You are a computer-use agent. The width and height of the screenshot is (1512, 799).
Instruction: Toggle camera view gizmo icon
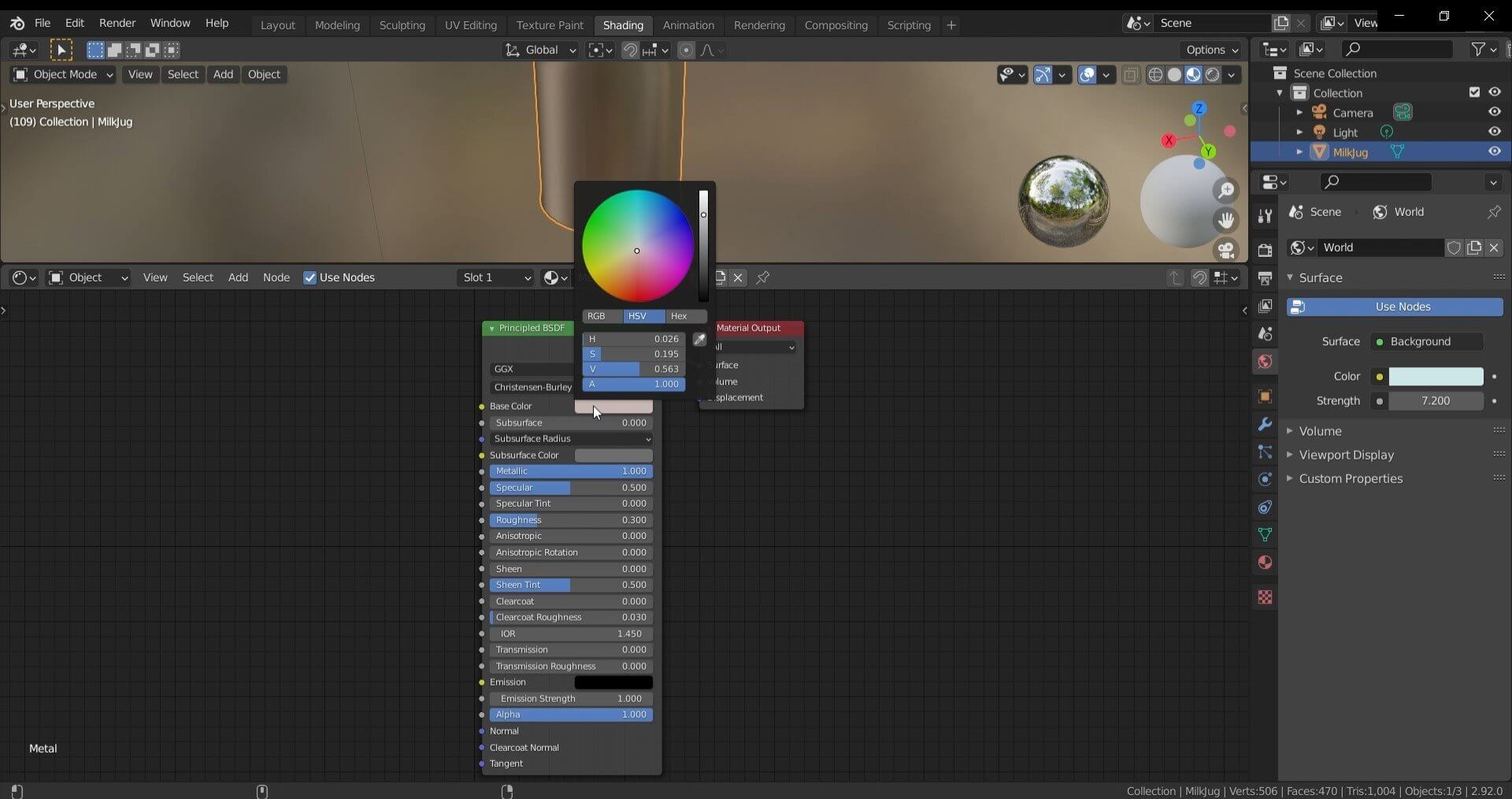(x=1225, y=250)
